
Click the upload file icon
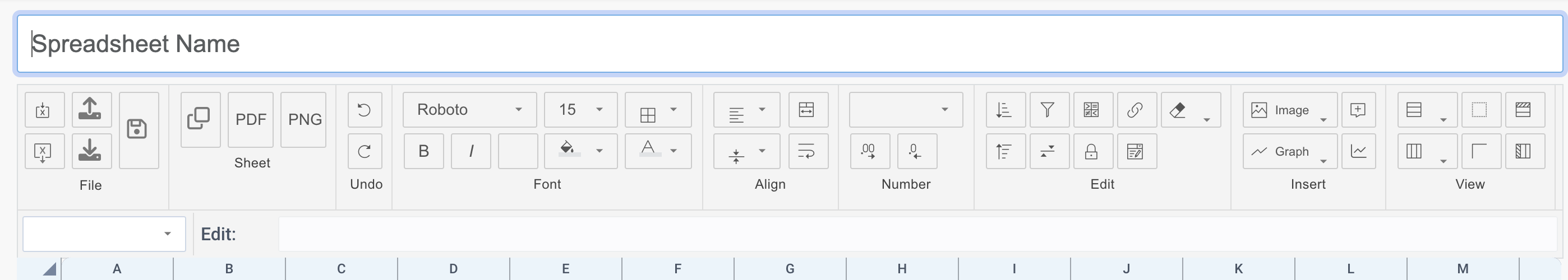point(91,109)
